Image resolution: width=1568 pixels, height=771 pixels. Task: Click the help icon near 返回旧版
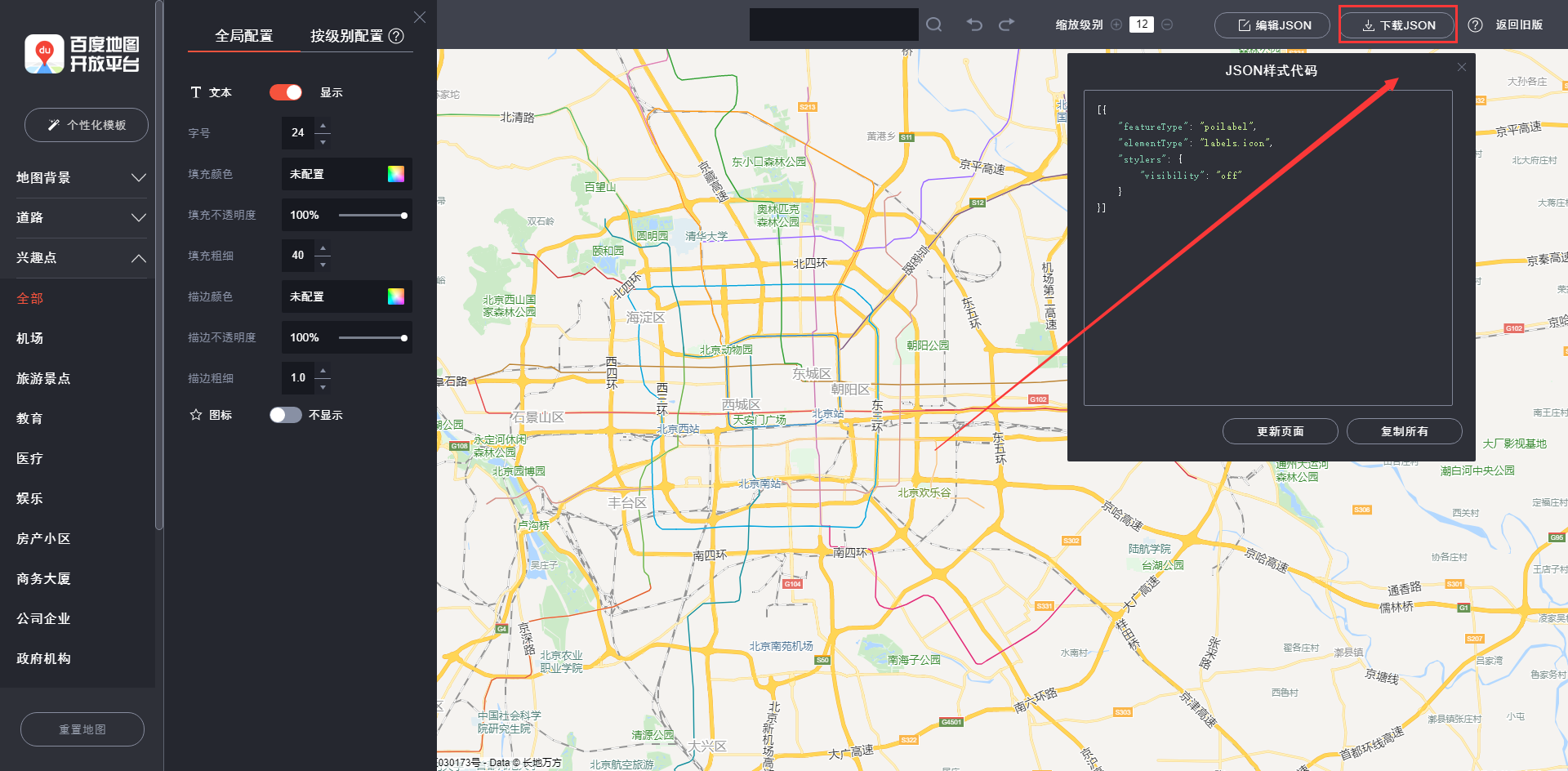point(1475,25)
